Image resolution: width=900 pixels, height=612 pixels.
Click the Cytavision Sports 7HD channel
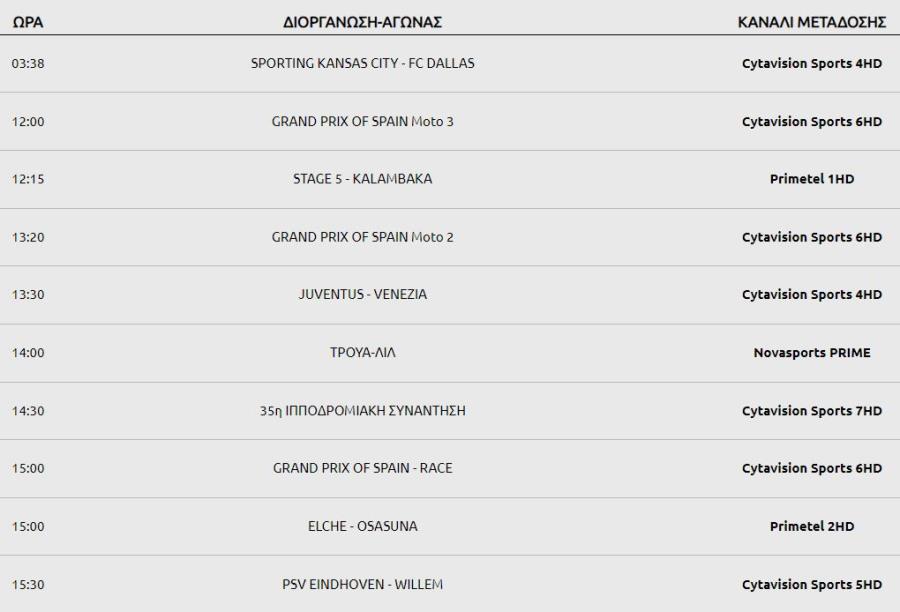click(812, 410)
